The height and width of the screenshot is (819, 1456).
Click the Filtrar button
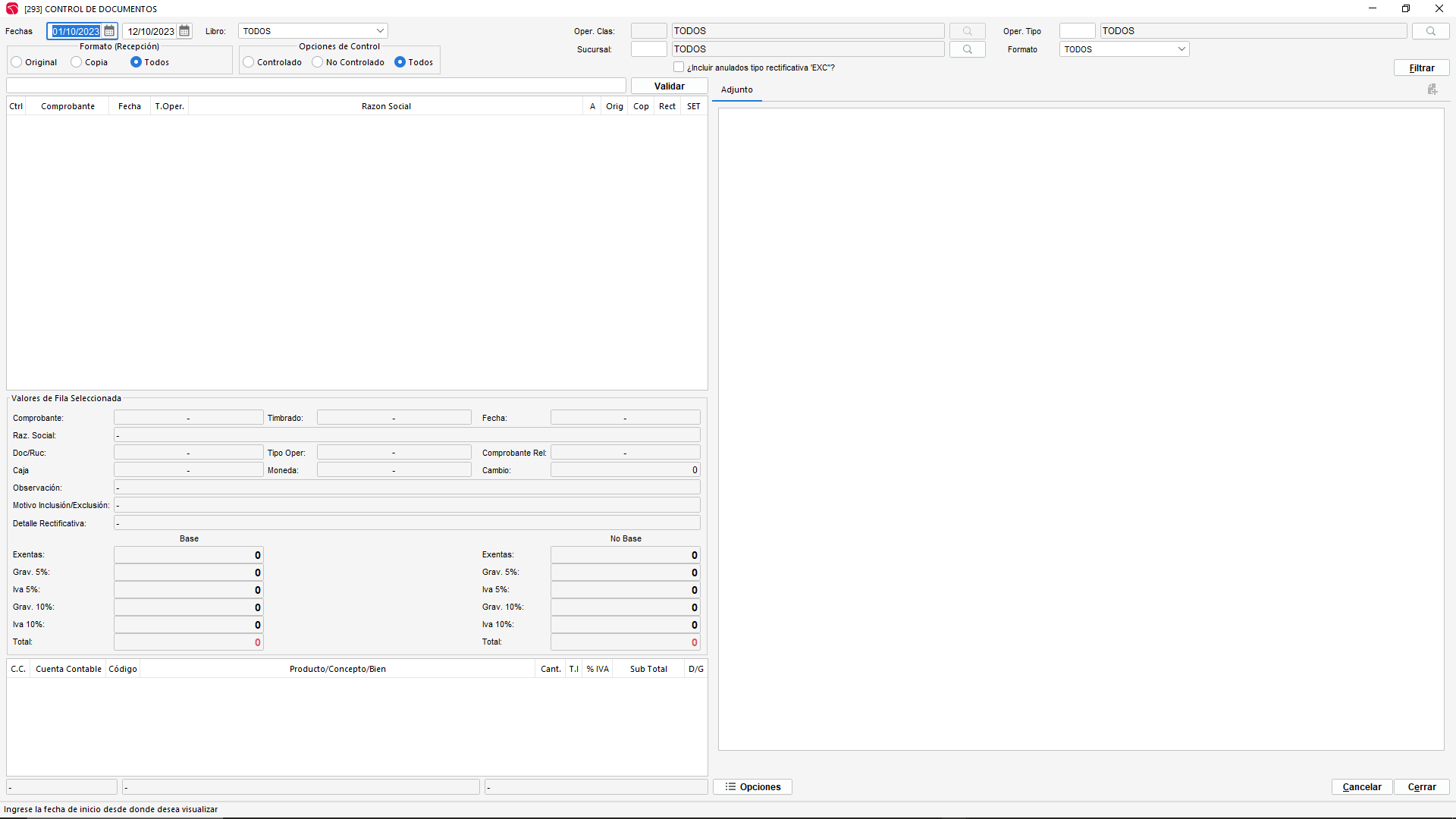1421,68
